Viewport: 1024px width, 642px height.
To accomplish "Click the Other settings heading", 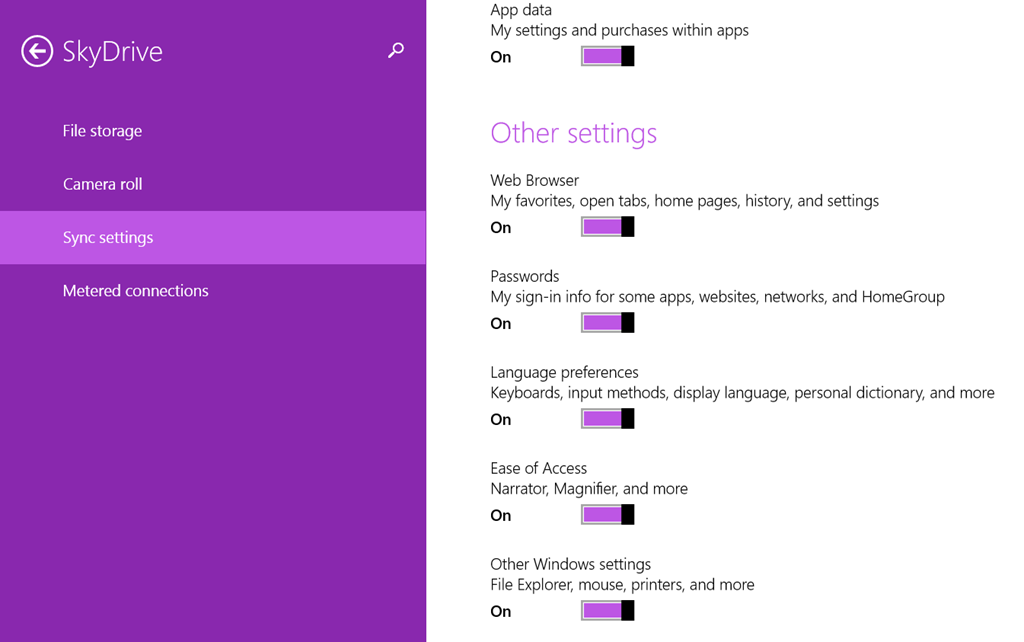I will coord(573,133).
